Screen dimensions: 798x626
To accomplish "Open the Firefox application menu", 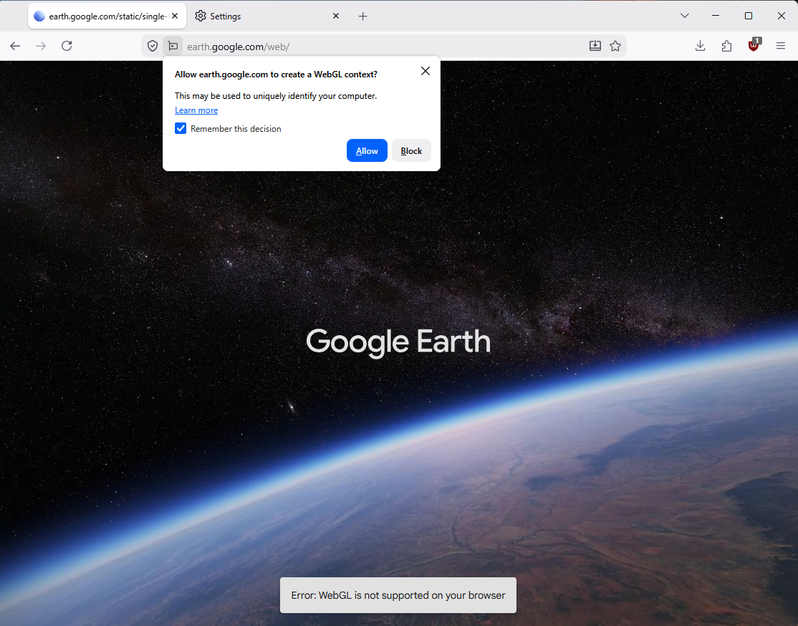I will point(781,46).
